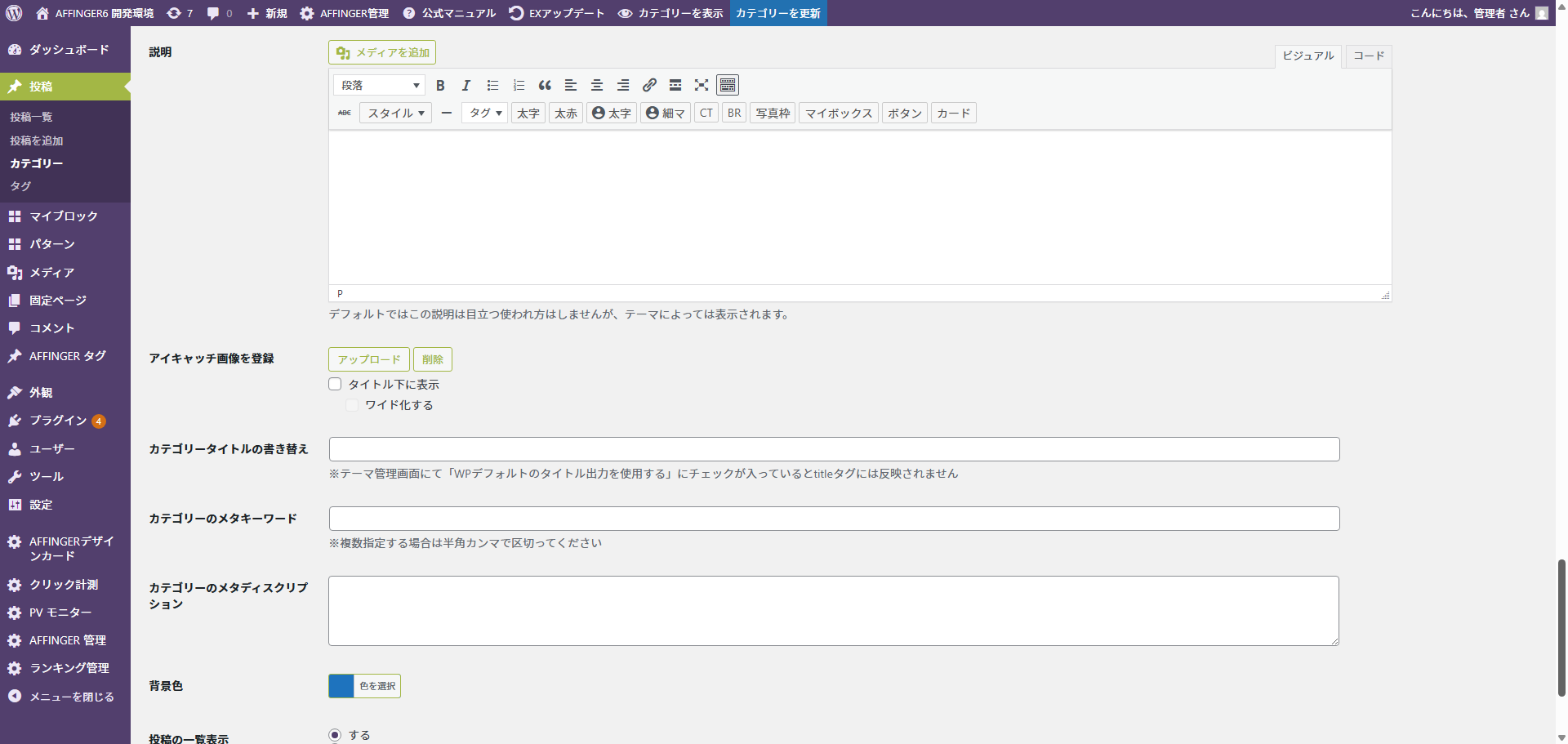
Task: Open 投稿を追加 submenu item
Action: point(37,140)
